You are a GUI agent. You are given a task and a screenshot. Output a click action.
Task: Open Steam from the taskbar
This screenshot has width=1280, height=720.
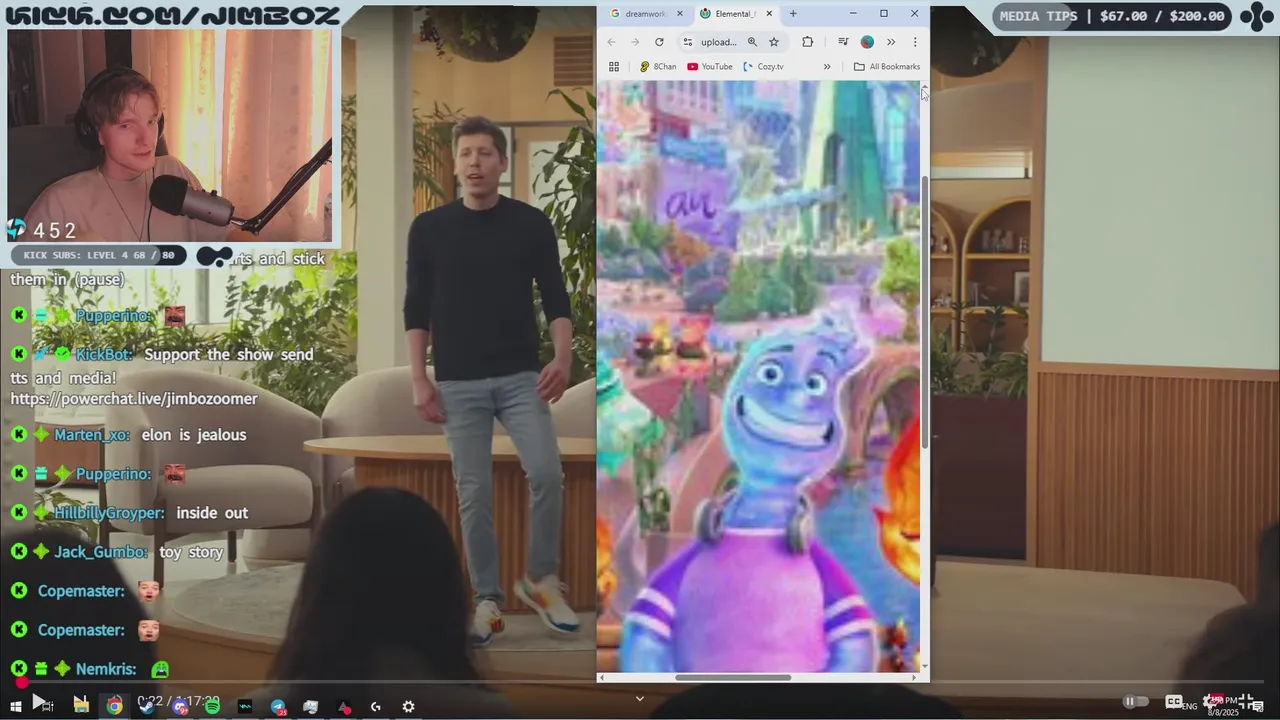pyautogui.click(x=147, y=706)
